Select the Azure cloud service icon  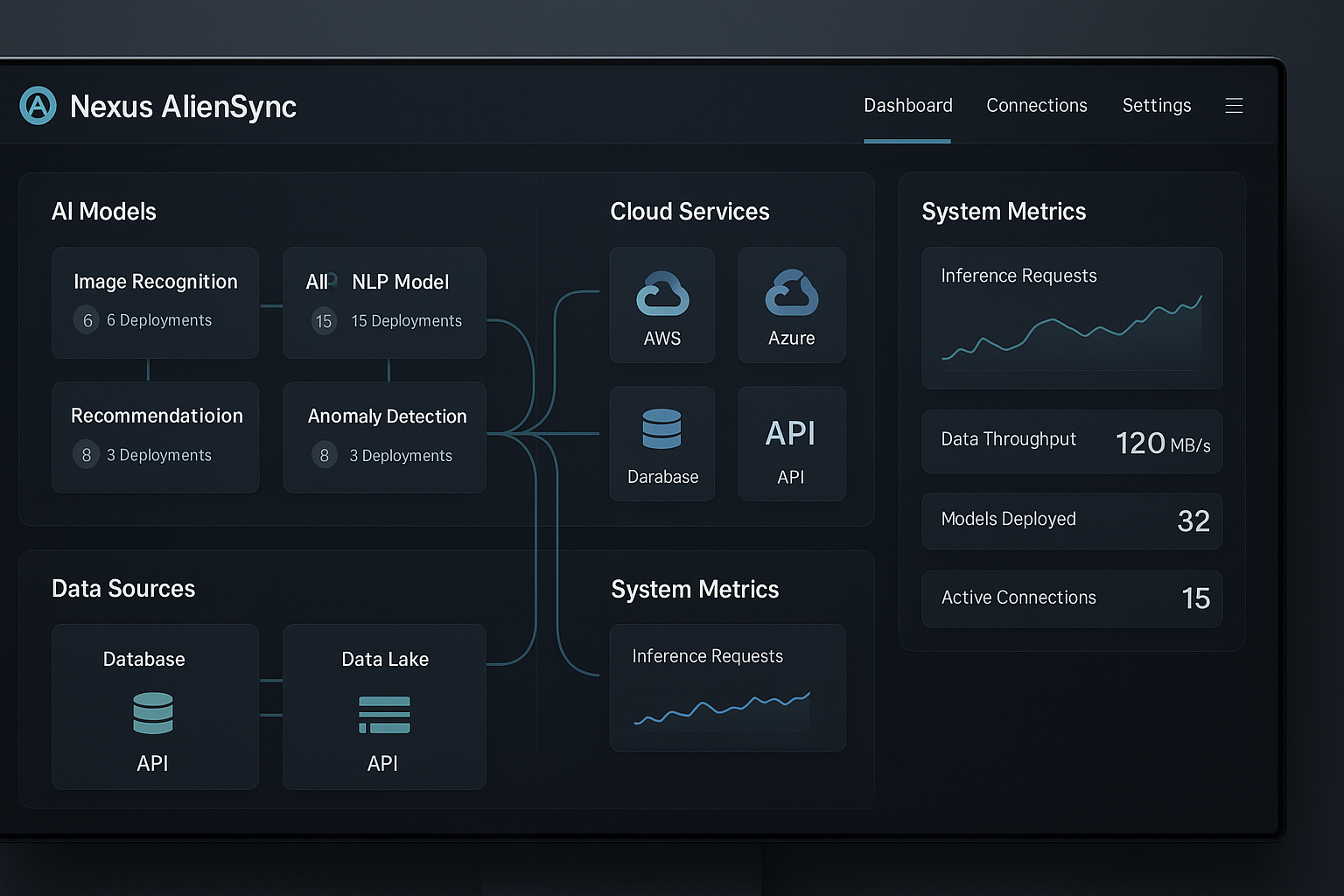coord(792,295)
